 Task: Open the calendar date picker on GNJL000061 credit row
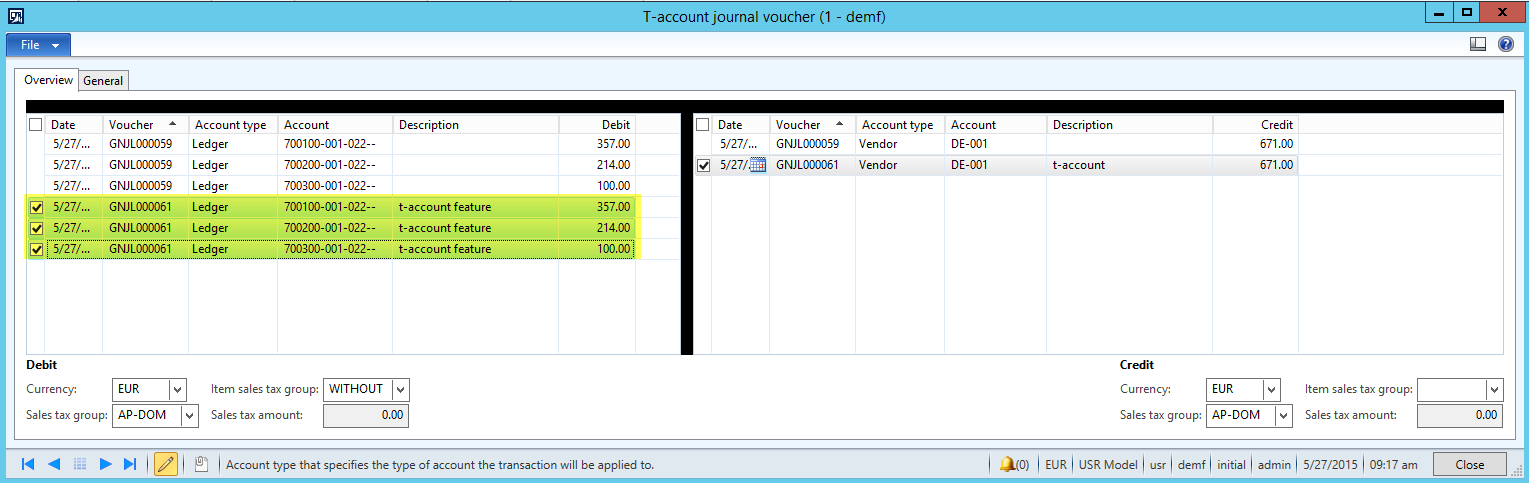pos(757,165)
